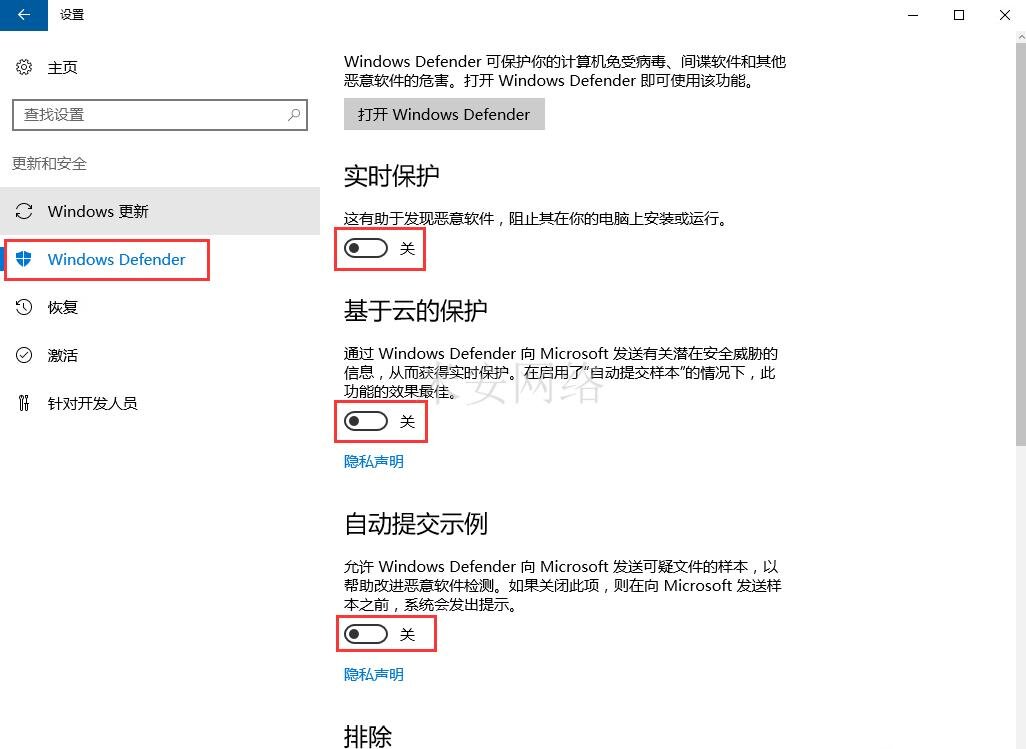The height and width of the screenshot is (749, 1026).
Task: Click the 打开 Windows Defender button
Action: (444, 114)
